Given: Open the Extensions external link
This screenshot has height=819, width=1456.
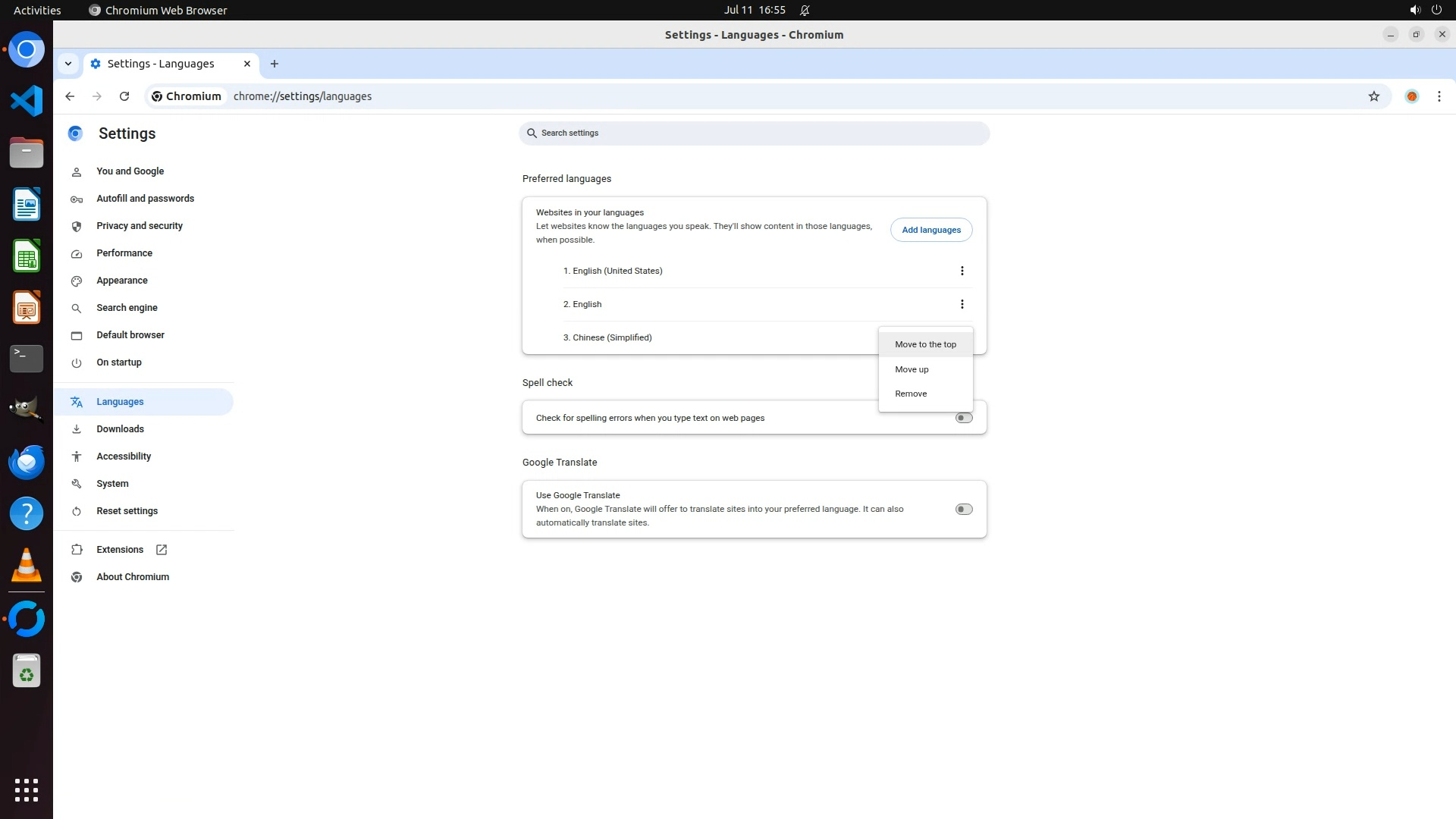Looking at the screenshot, I should click(x=120, y=550).
